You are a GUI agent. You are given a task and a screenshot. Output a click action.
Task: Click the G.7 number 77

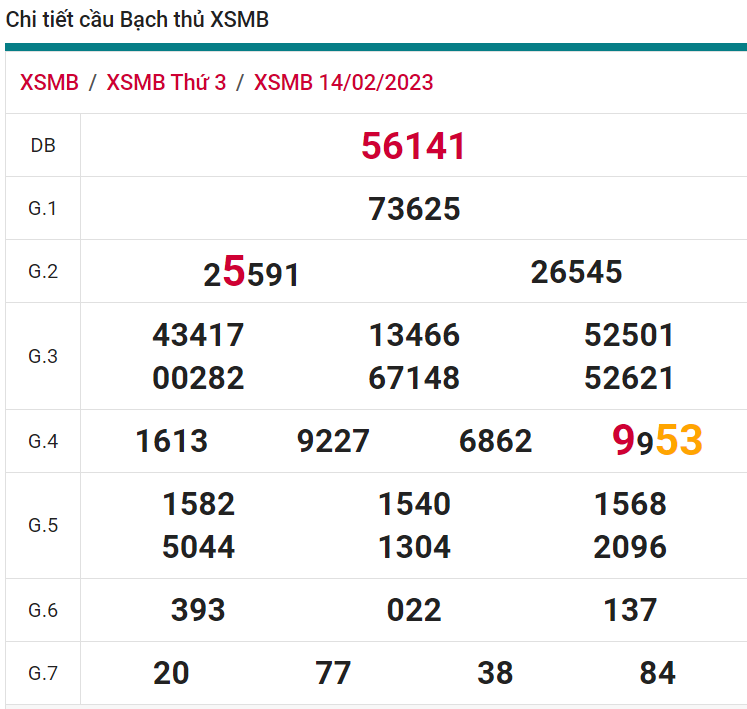(333, 673)
